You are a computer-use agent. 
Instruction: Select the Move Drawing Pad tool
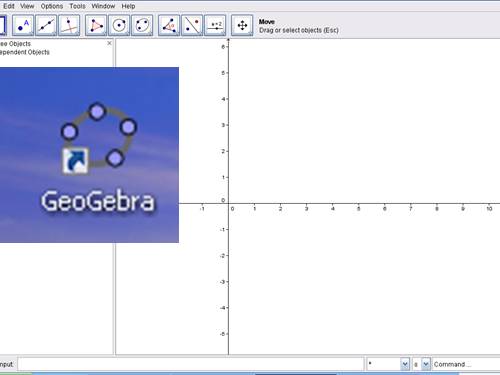(242, 25)
